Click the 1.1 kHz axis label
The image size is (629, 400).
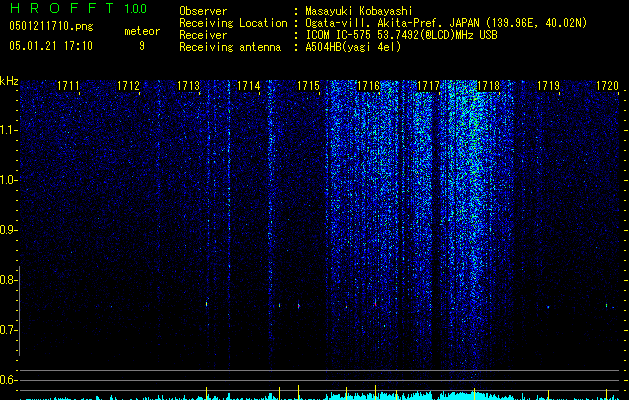[x=8, y=130]
